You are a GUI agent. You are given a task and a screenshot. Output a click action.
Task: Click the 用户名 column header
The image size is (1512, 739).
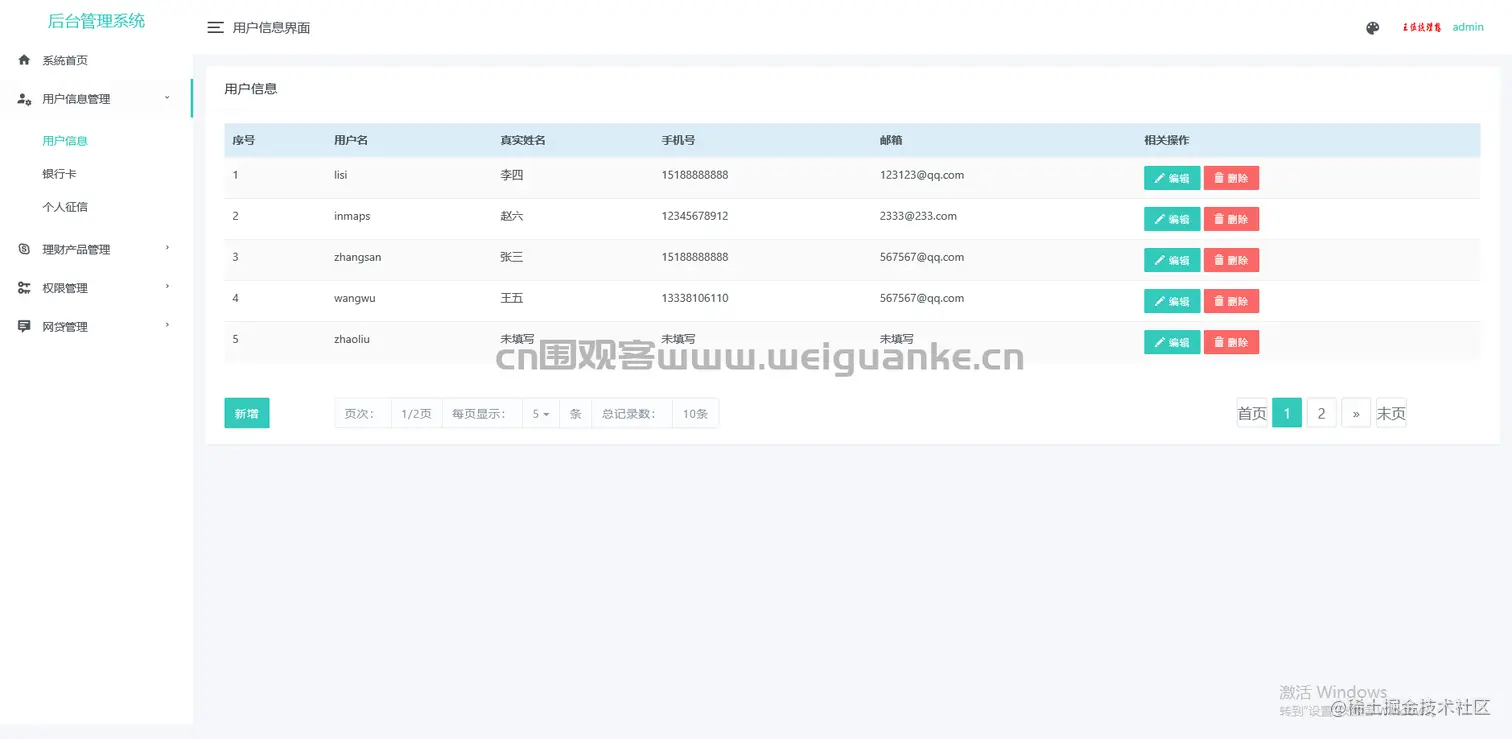click(351, 140)
